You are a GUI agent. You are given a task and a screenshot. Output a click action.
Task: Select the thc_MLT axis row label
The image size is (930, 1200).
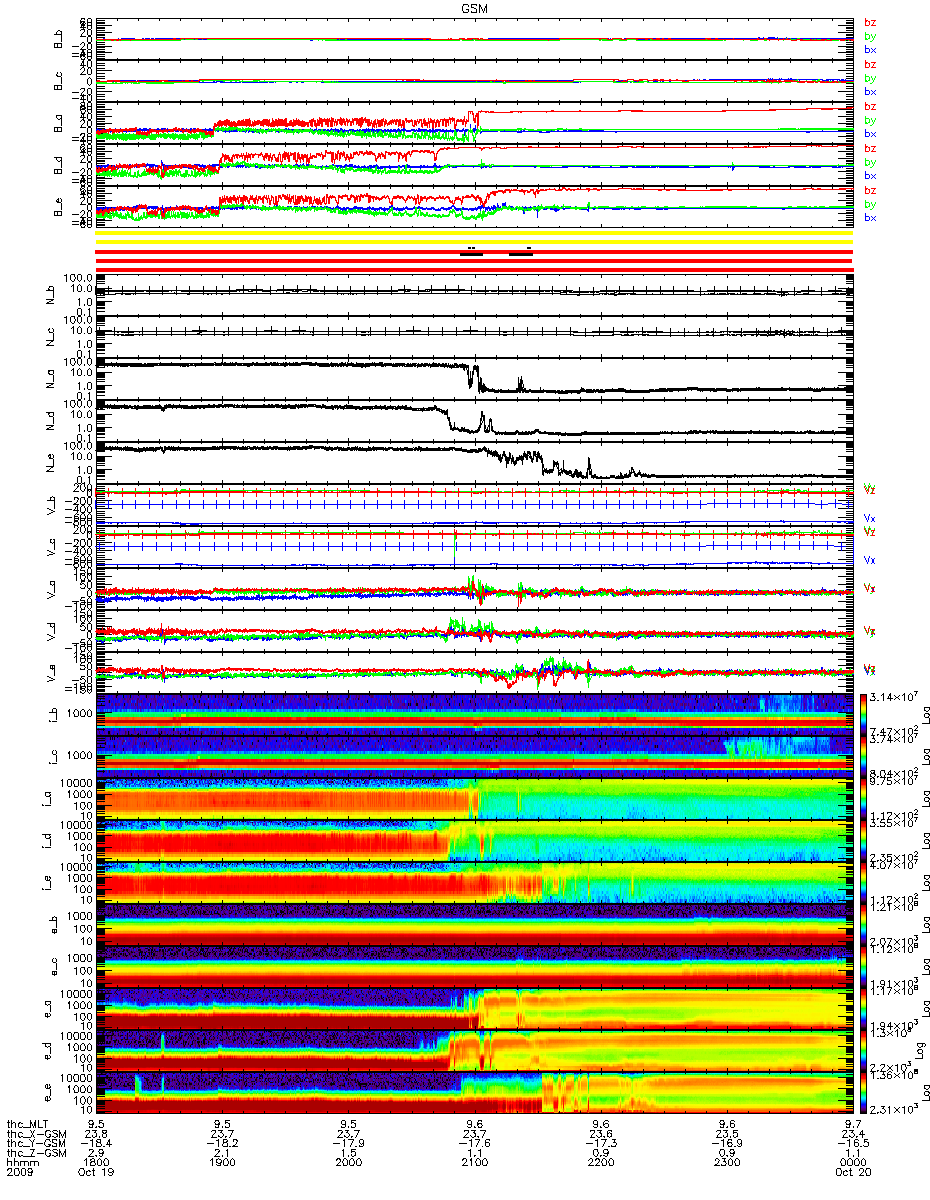tap(26, 1123)
